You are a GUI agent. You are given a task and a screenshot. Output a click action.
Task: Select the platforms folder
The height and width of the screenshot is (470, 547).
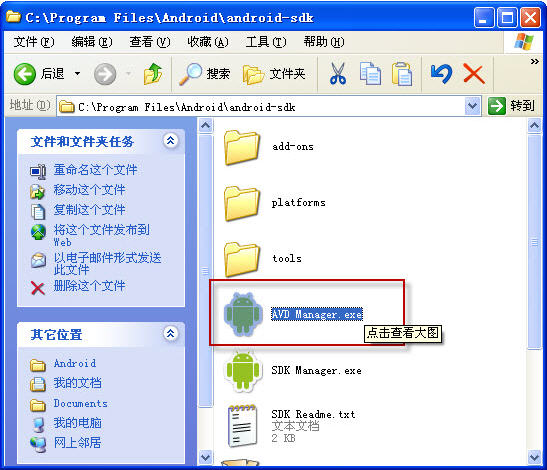click(275, 203)
